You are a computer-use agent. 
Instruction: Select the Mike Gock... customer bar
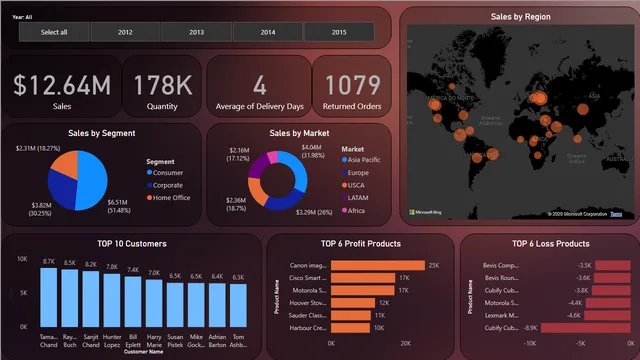click(x=196, y=305)
